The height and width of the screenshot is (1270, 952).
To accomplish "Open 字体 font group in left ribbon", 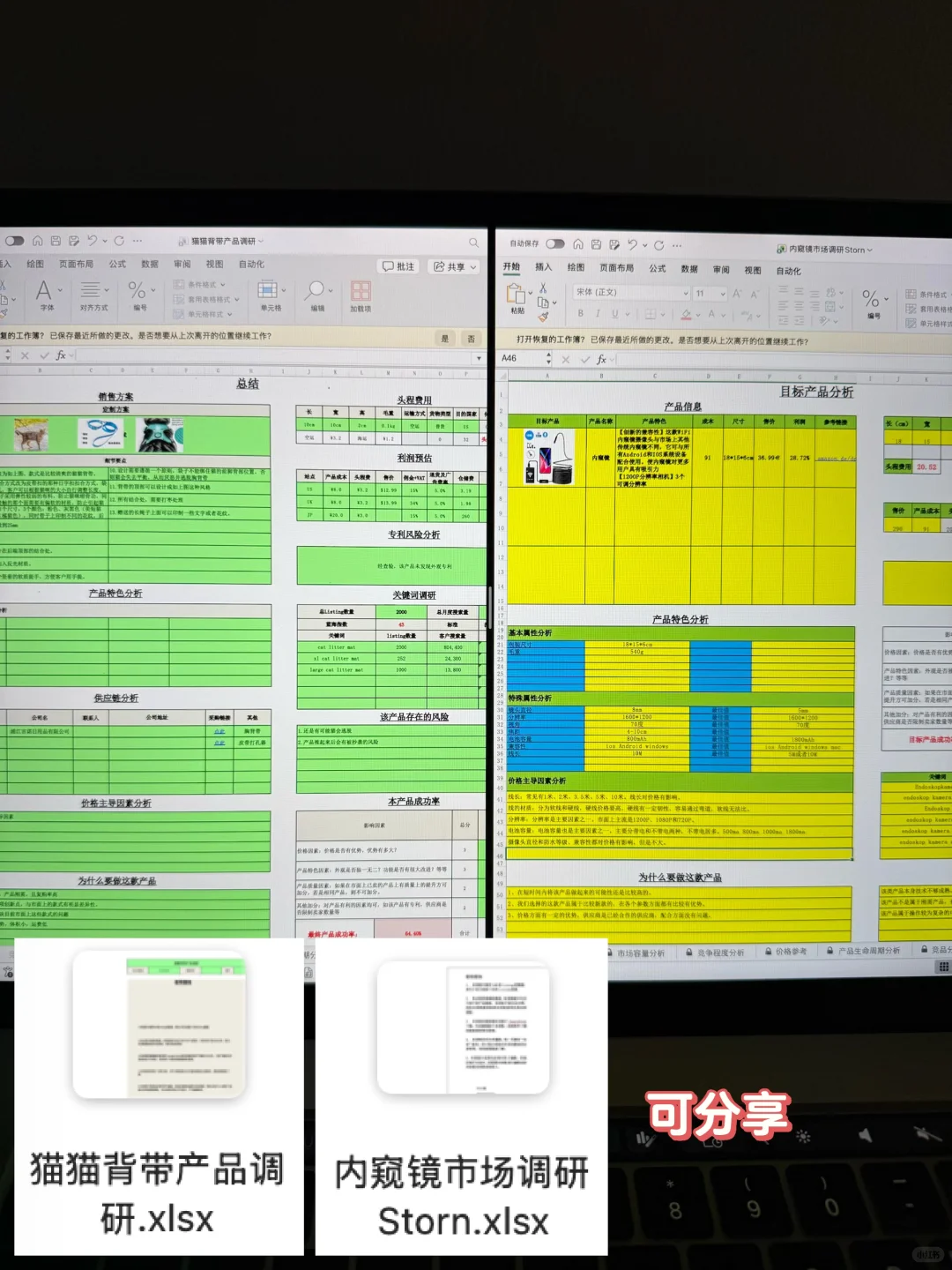I will 47,295.
